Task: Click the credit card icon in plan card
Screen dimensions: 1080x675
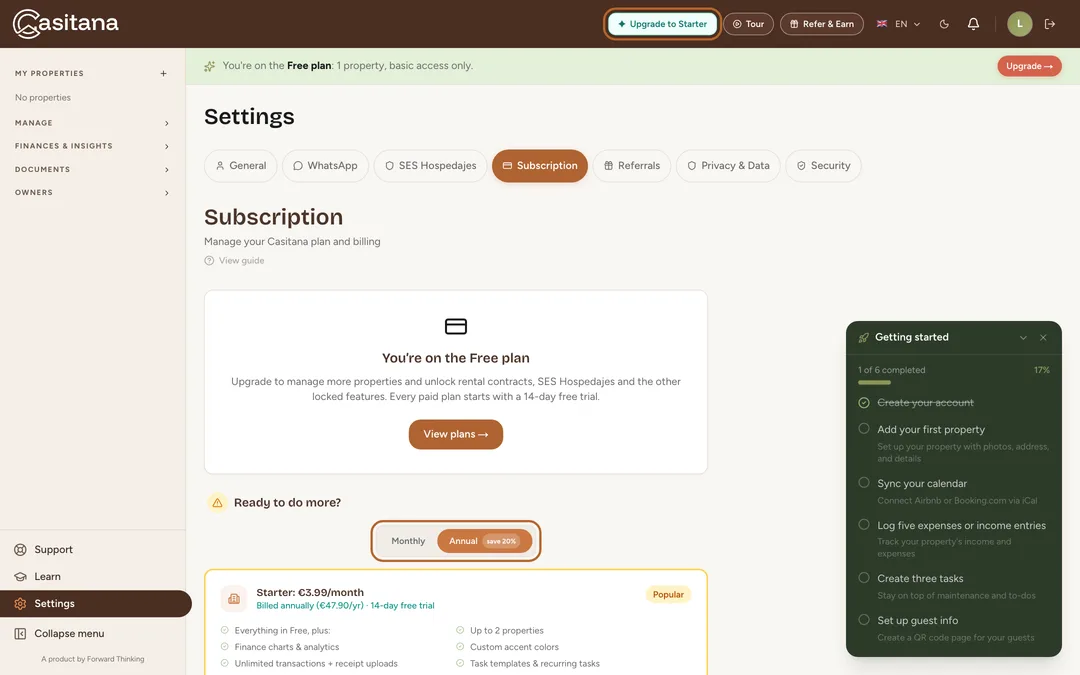Action: point(456,326)
